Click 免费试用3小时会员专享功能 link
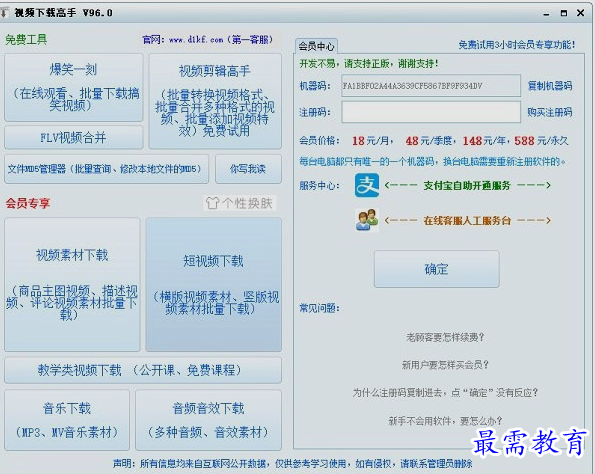Viewport: 595px width, 474px height. [x=517, y=45]
